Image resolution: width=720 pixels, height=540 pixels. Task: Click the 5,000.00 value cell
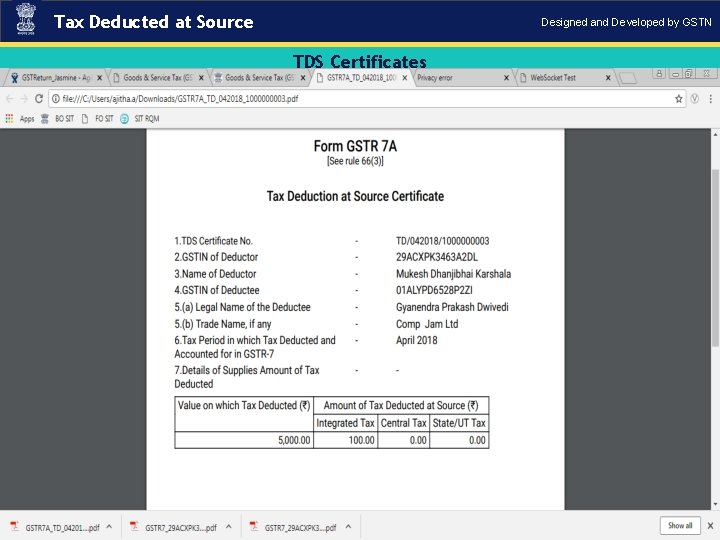pyautogui.click(x=244, y=440)
